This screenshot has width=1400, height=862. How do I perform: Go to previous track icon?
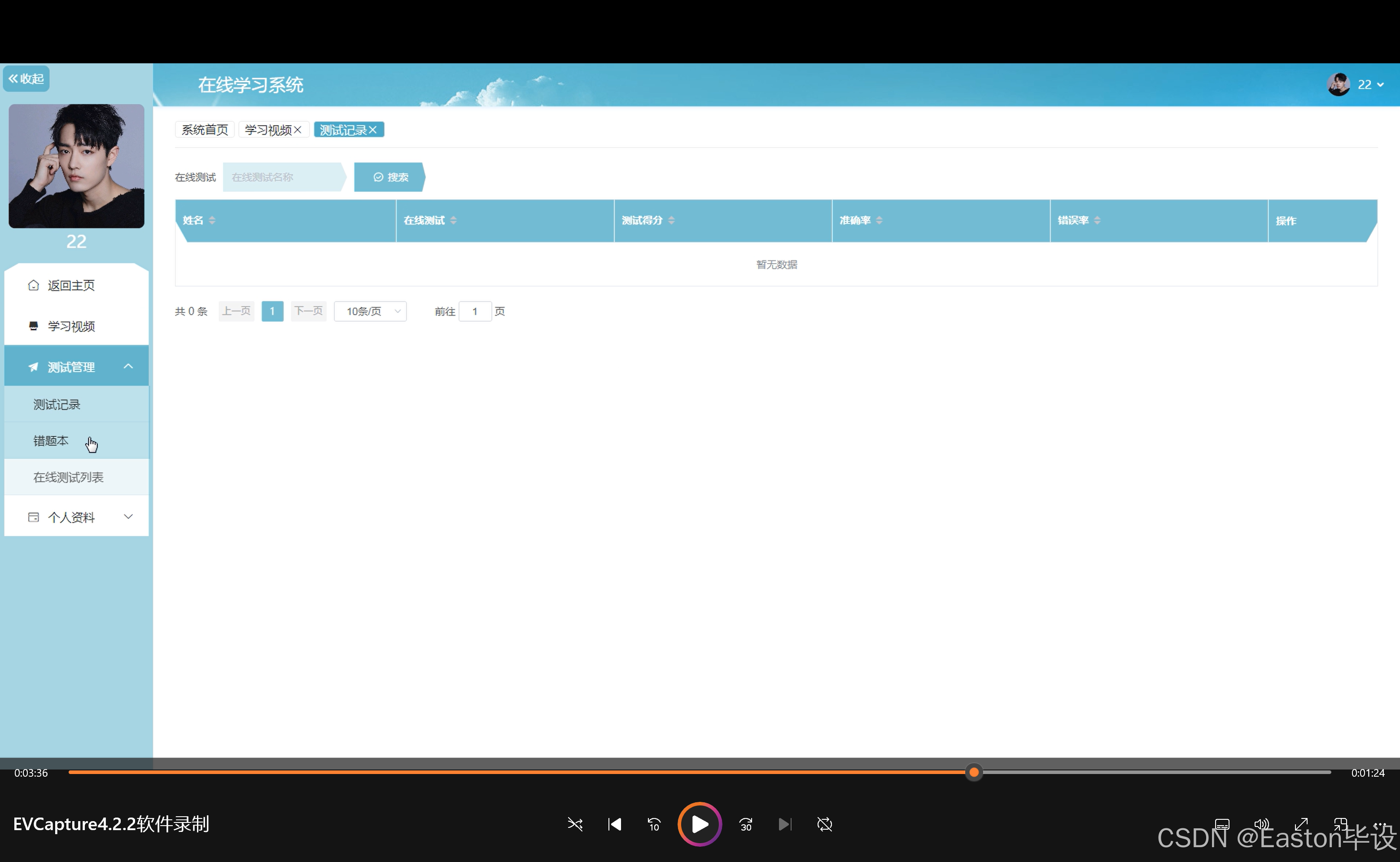pos(614,824)
